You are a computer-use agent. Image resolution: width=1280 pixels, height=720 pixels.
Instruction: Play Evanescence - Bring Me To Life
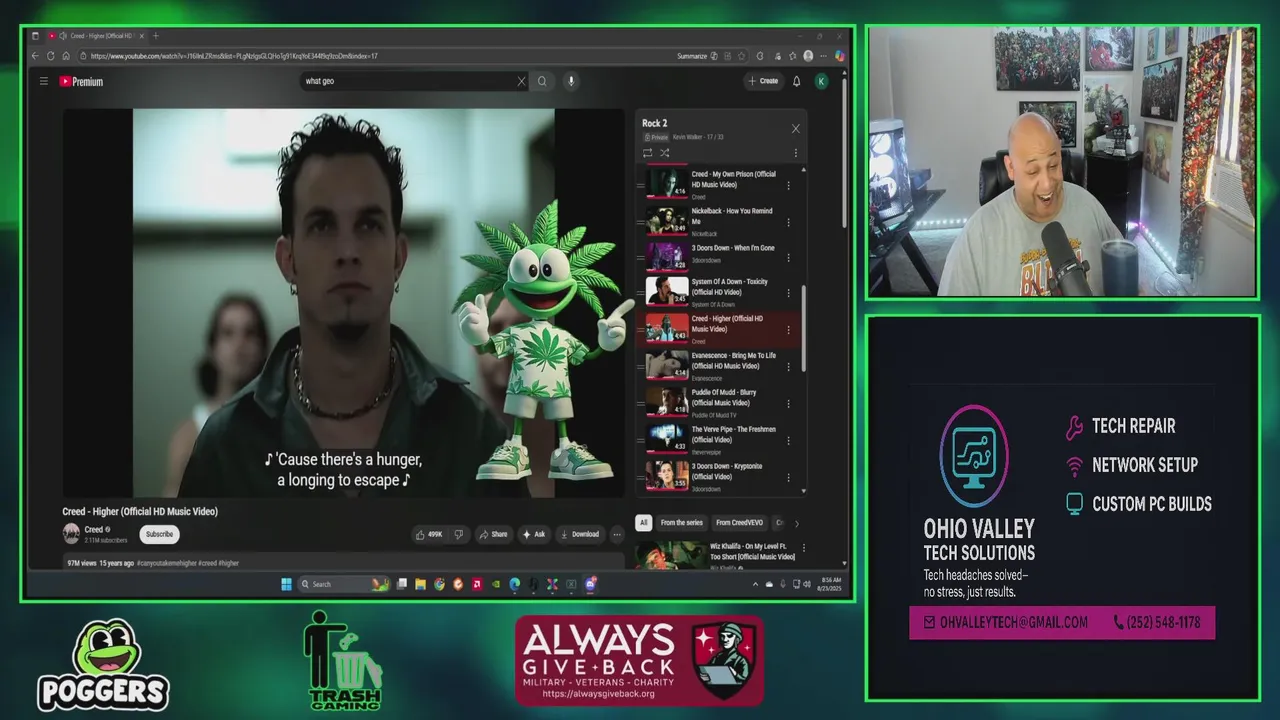(x=666, y=365)
